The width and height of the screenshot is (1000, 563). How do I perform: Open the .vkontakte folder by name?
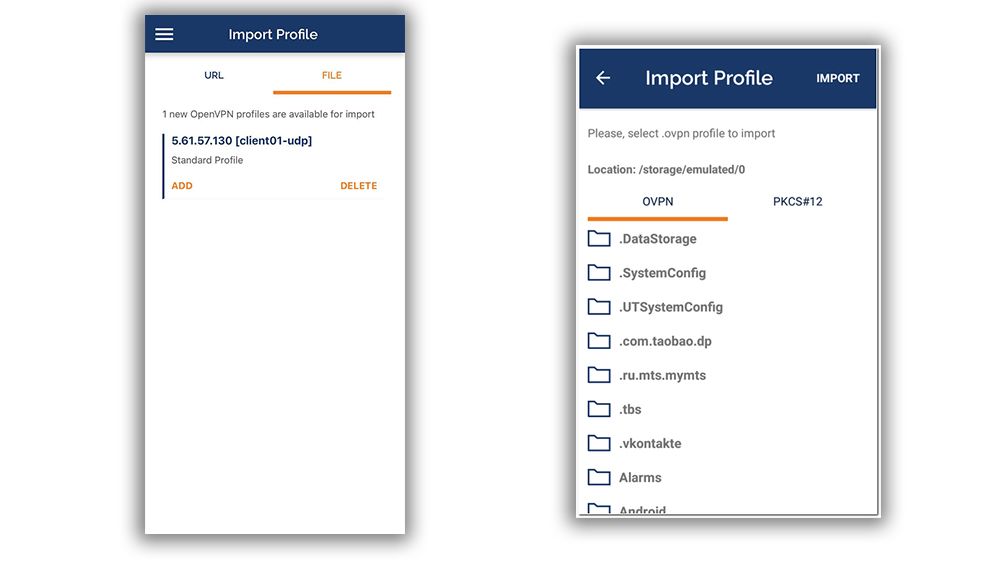650,443
